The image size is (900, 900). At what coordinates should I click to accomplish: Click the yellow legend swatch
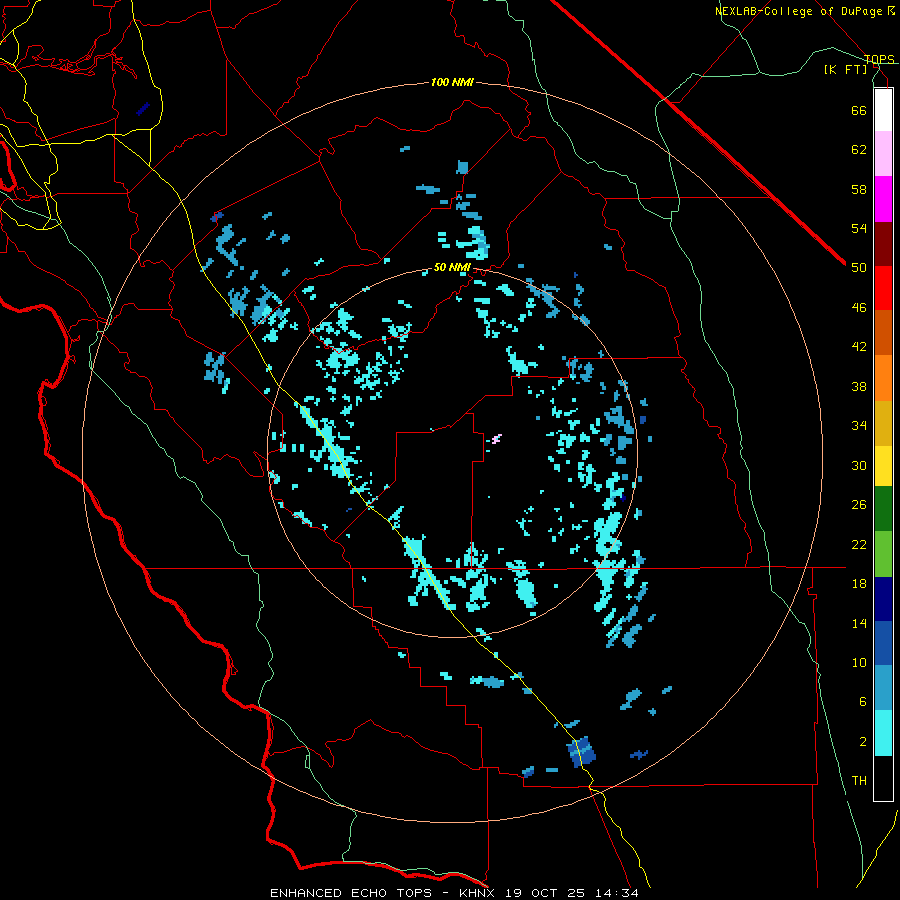pyautogui.click(x=883, y=466)
